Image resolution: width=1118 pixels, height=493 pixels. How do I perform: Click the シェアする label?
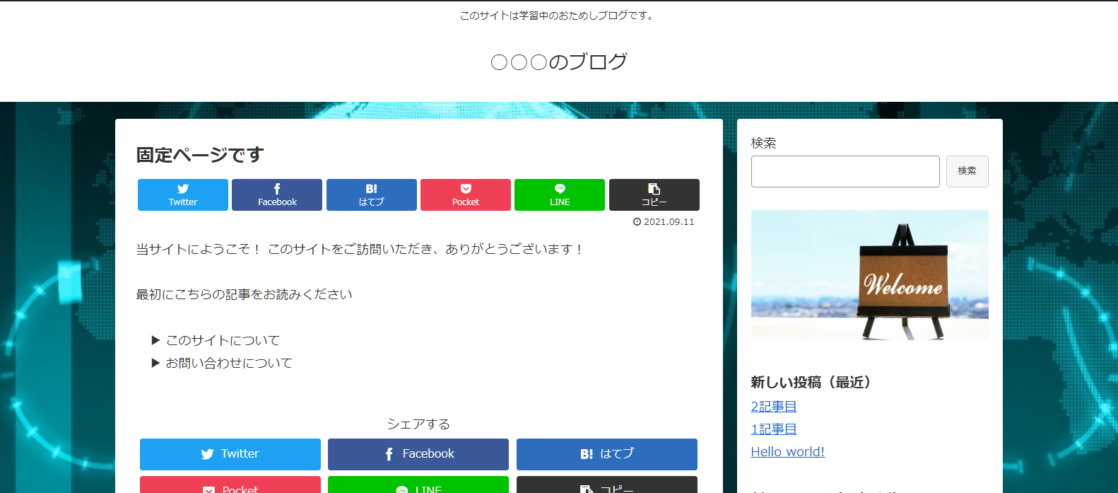(x=419, y=424)
